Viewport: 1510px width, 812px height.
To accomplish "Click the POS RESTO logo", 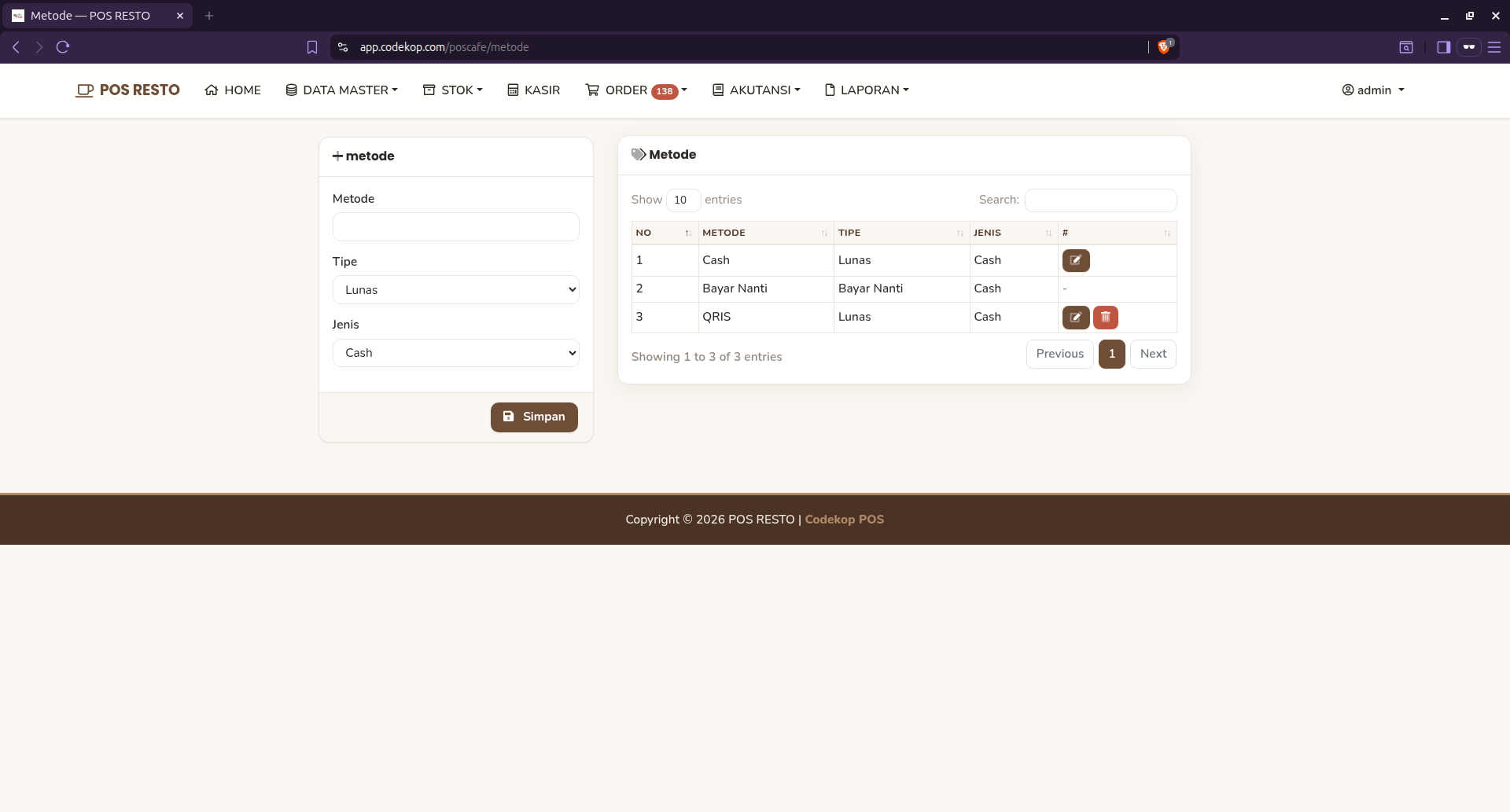I will point(127,90).
